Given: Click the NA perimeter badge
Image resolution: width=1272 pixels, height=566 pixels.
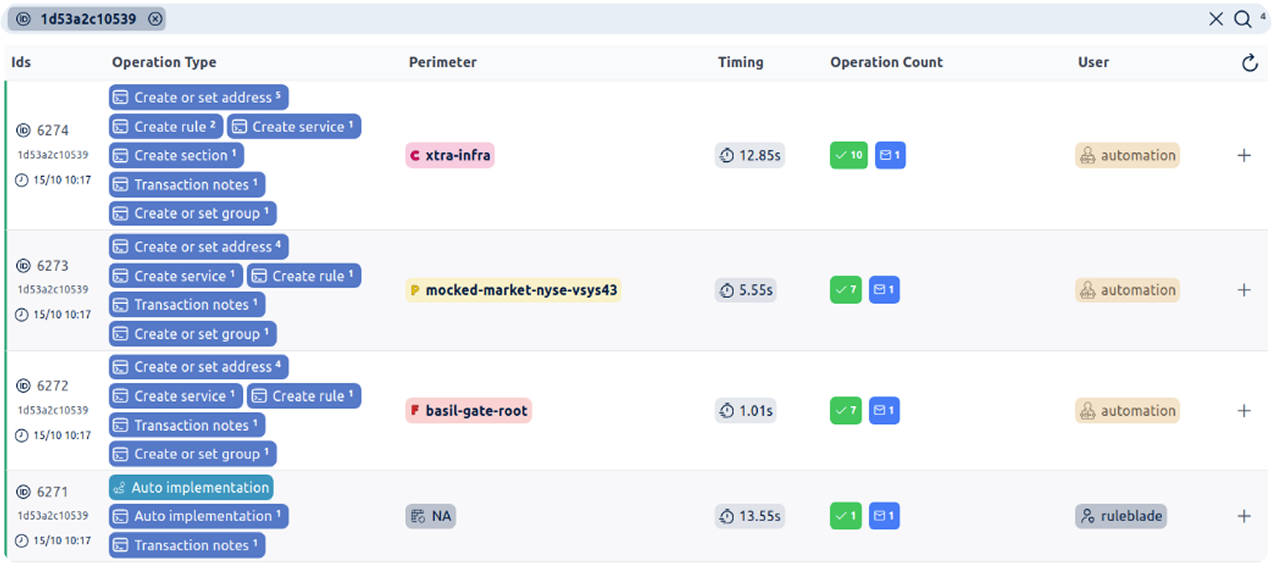Looking at the screenshot, I should tap(431, 516).
